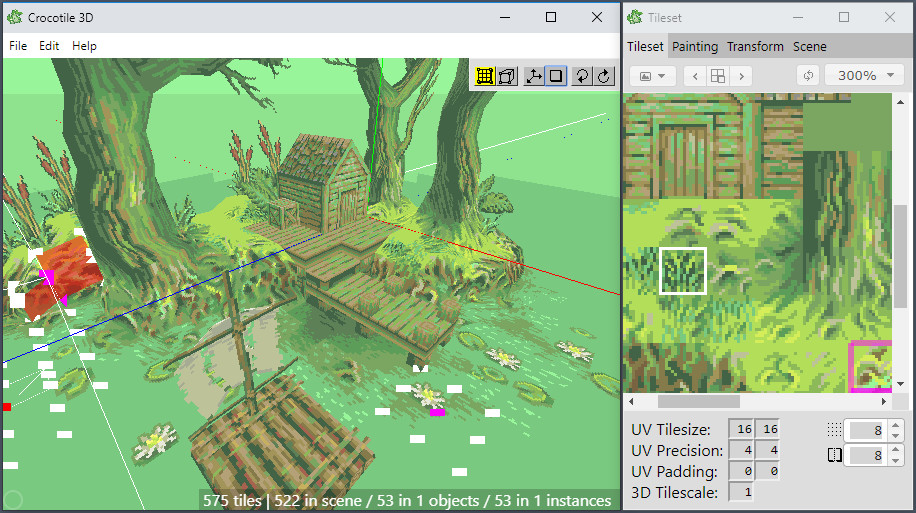Open the Help menu
Viewport: 916px width, 513px height.
click(84, 46)
